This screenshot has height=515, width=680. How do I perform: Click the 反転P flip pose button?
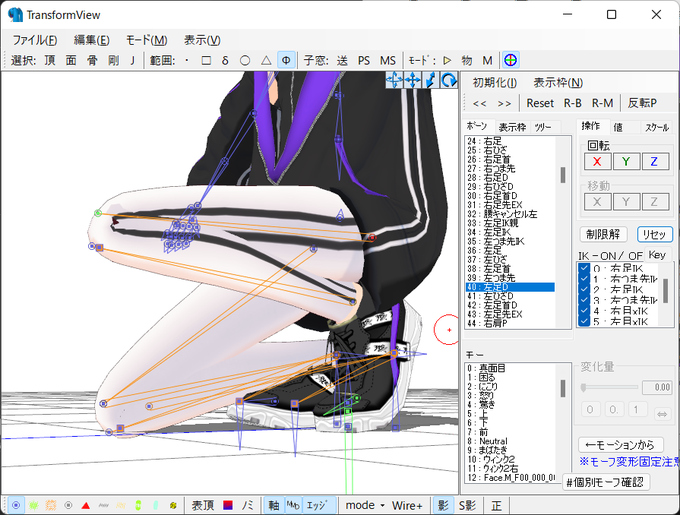(642, 103)
